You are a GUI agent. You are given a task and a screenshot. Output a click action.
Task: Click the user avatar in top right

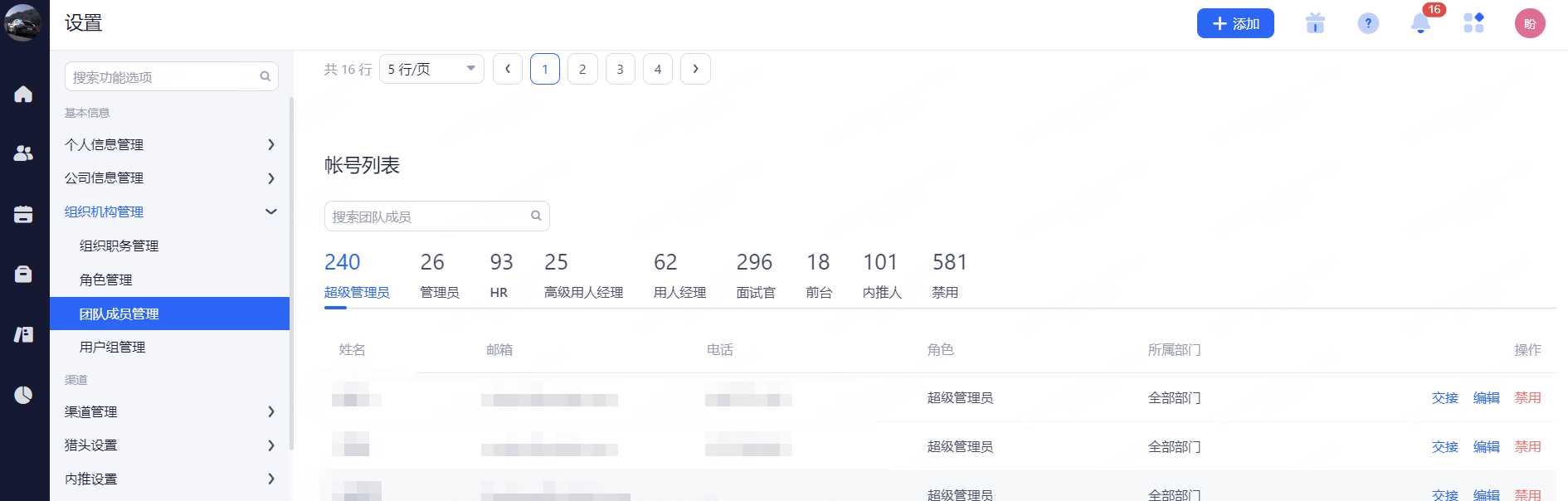click(x=1529, y=23)
